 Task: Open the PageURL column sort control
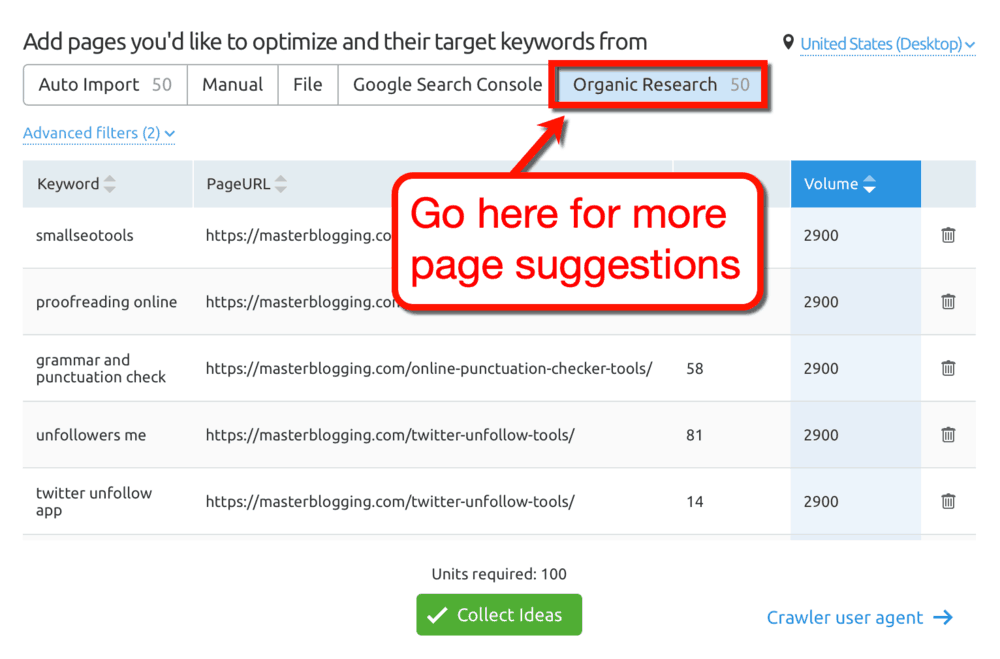280,184
